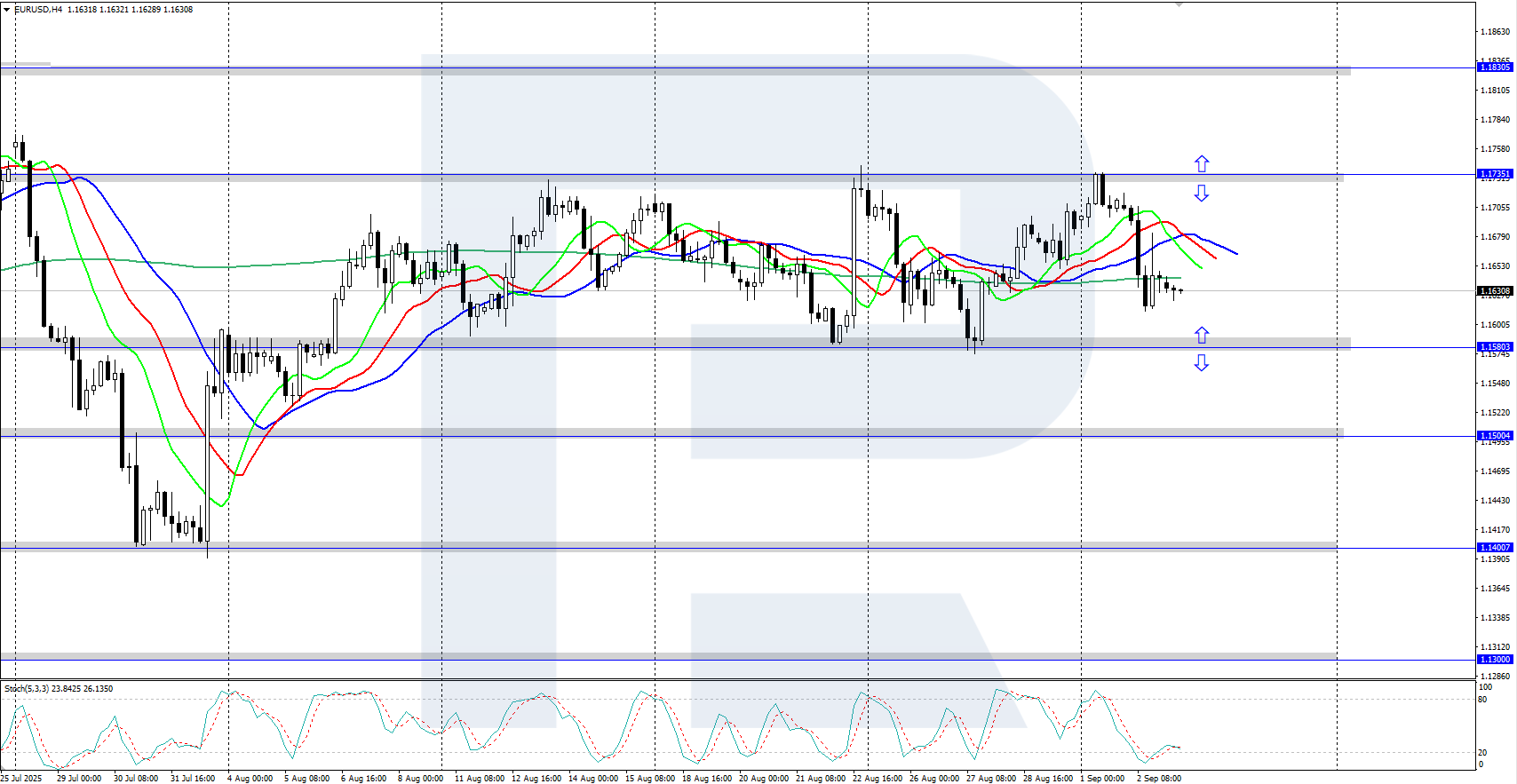Screen dimensions: 1517x784
Task: Click the Stoch(5,3,3) indicator label
Action: (27, 689)
